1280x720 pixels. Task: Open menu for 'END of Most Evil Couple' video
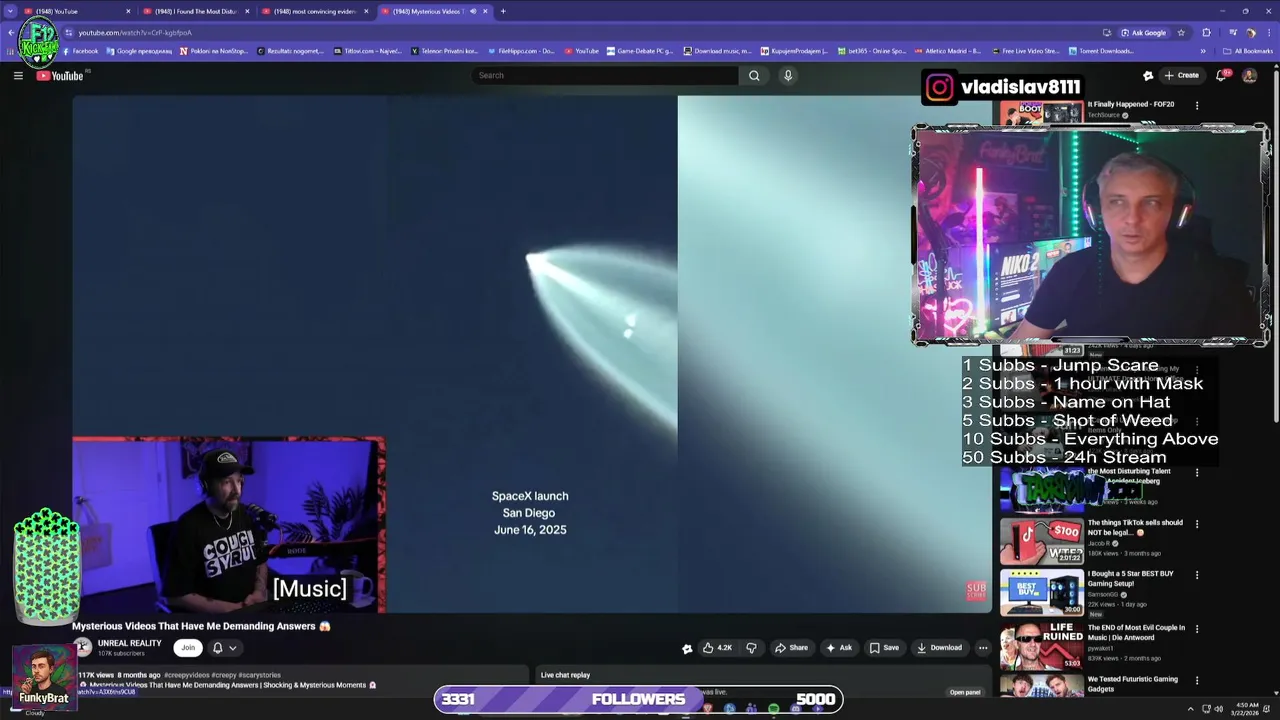click(1197, 629)
